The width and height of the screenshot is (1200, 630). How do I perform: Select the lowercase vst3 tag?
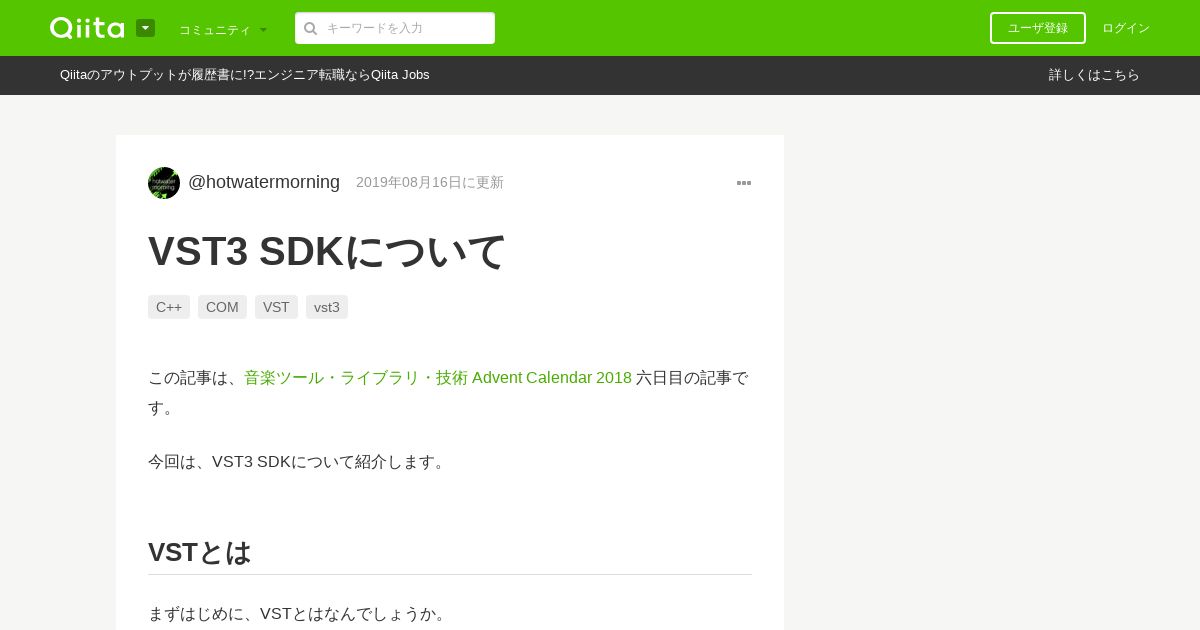pos(327,307)
